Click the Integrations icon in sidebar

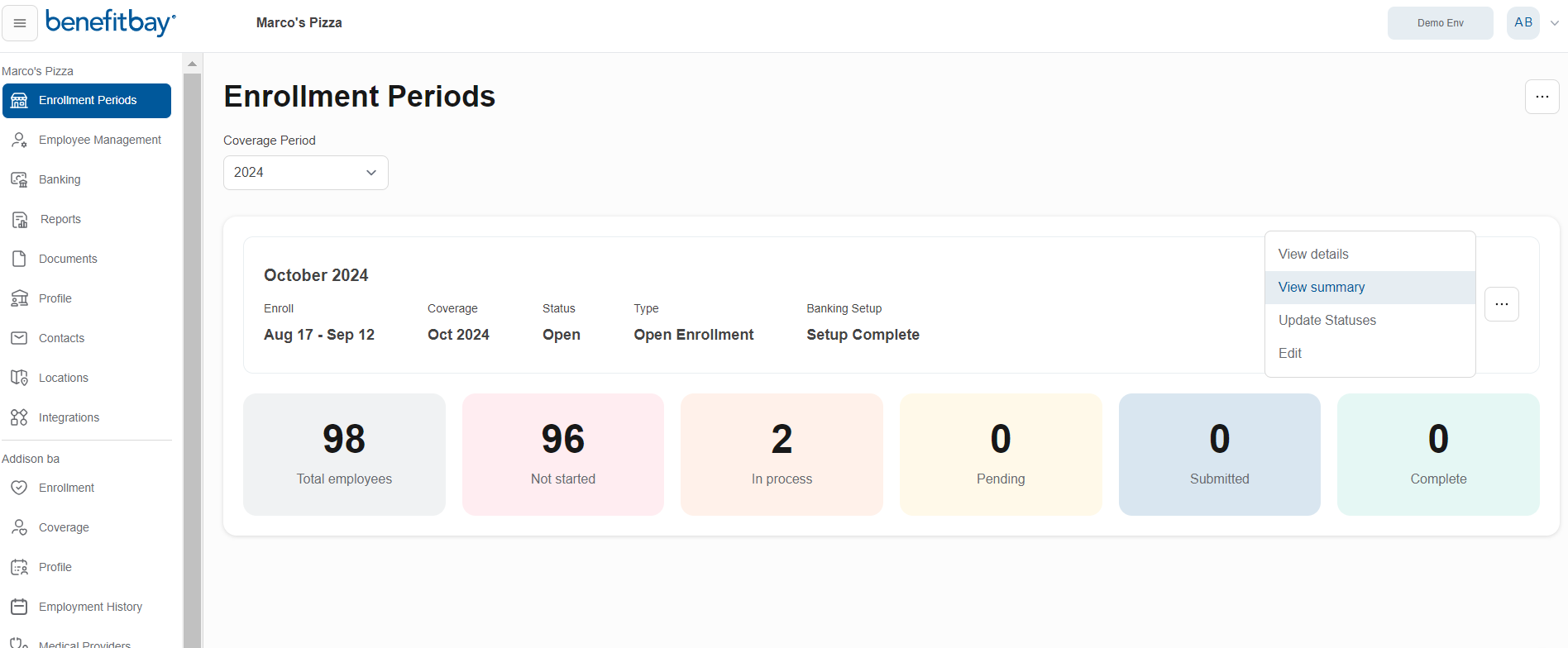click(19, 417)
